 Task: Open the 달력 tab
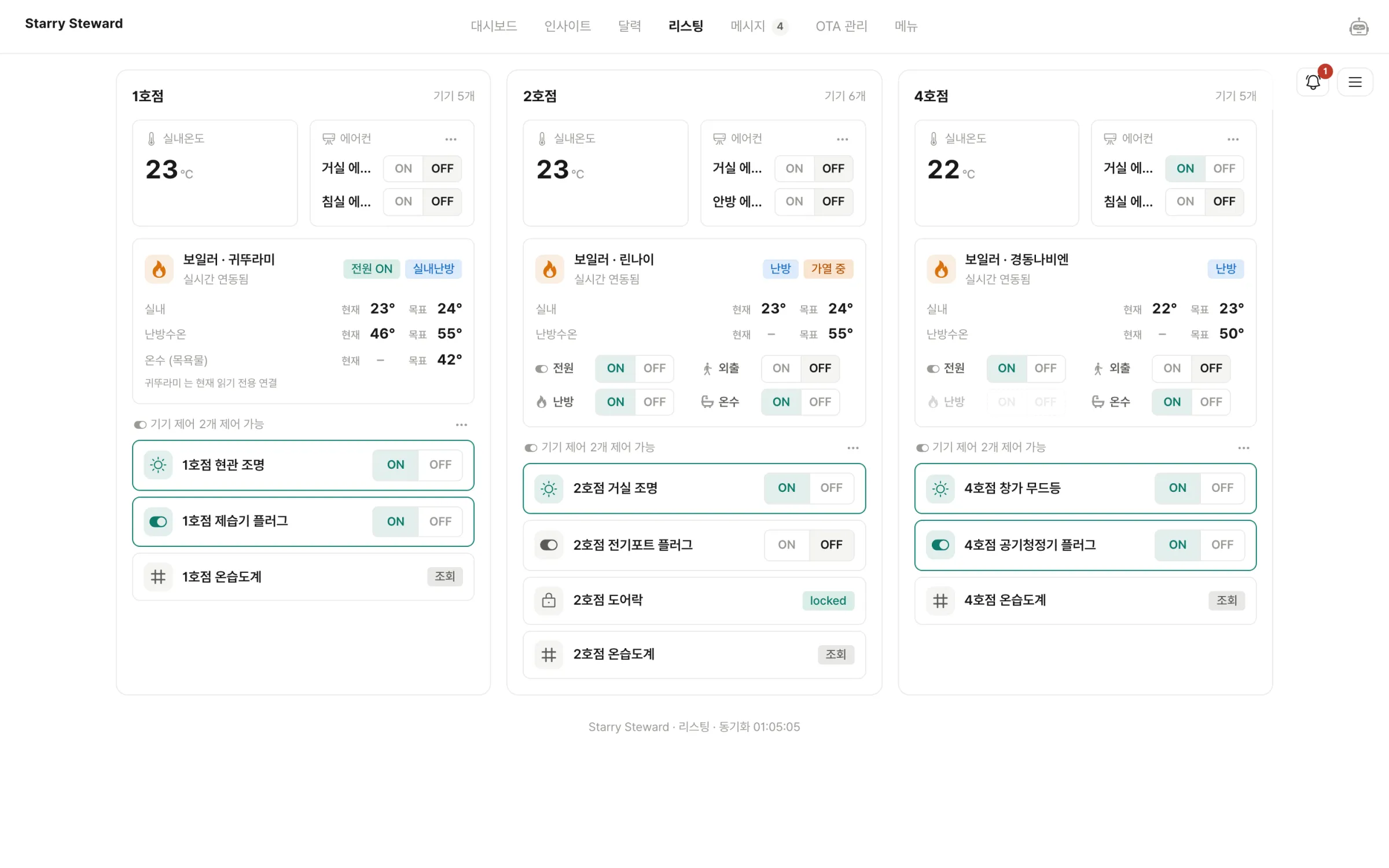point(629,26)
